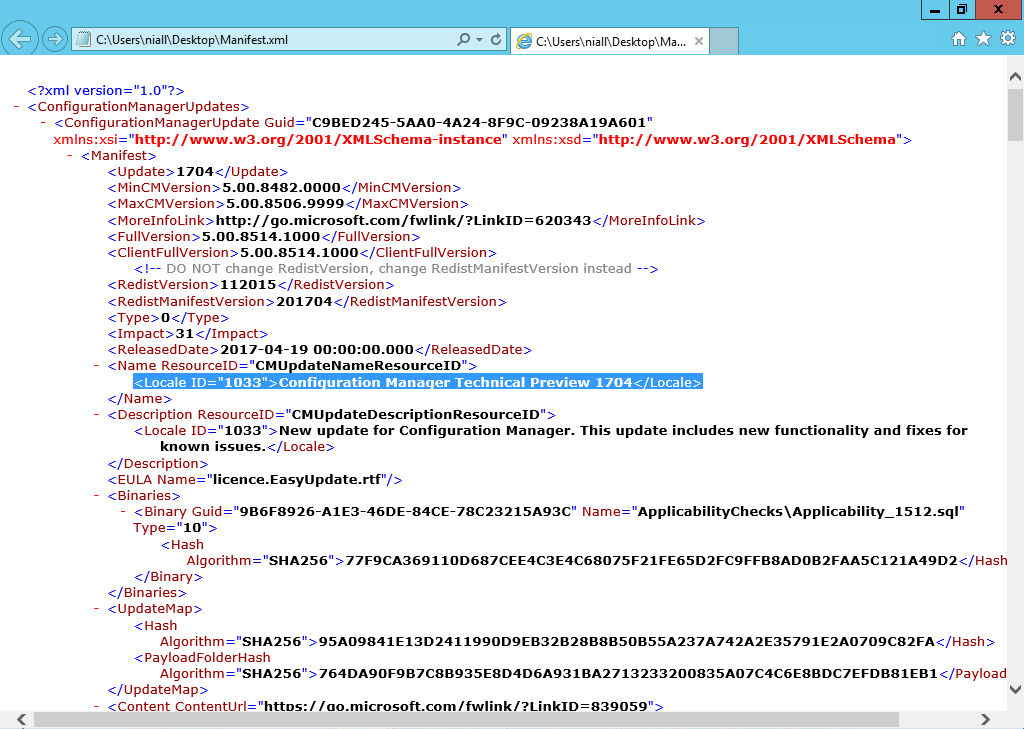This screenshot has width=1024, height=729.
Task: Click the closing Binaries tag
Action: coord(147,592)
